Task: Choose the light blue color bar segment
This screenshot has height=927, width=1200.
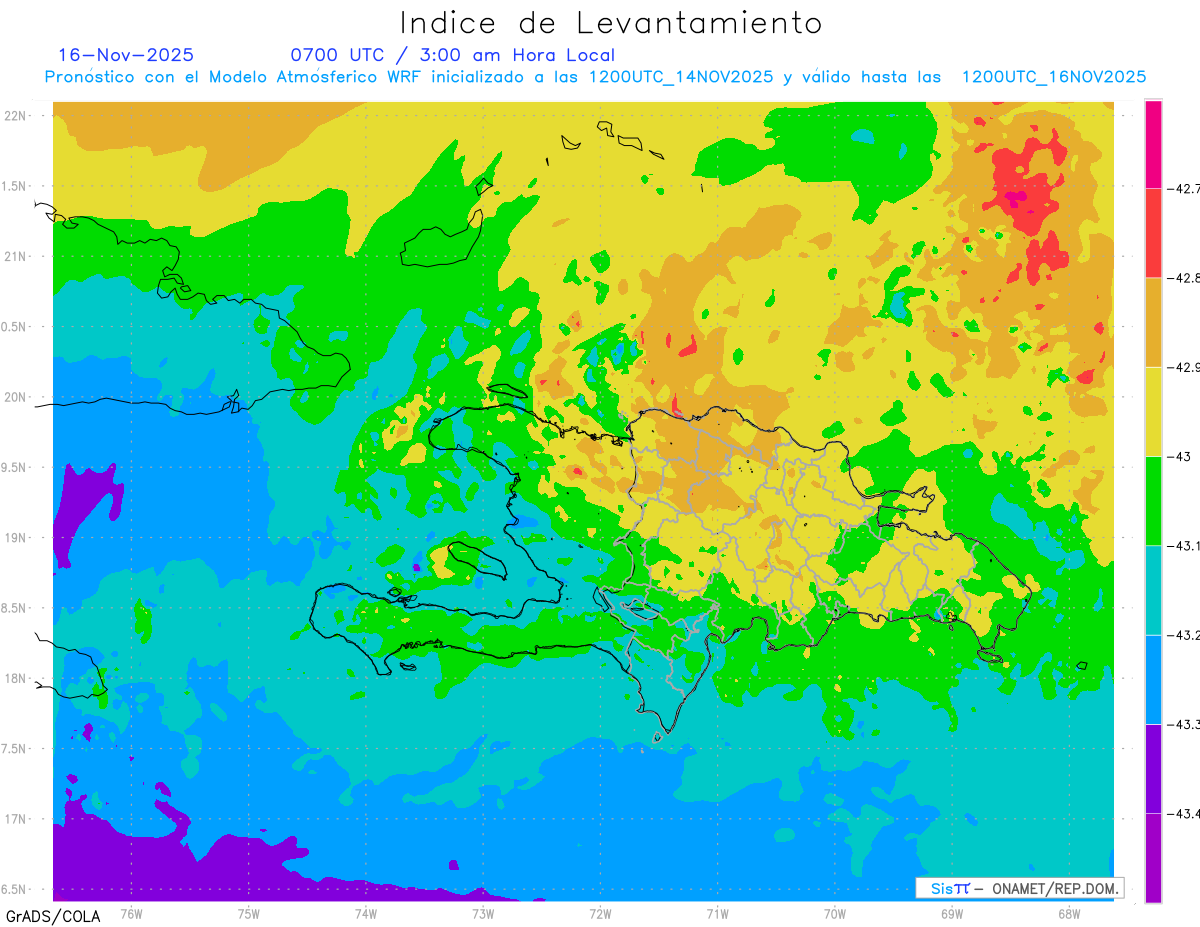Action: [1153, 679]
